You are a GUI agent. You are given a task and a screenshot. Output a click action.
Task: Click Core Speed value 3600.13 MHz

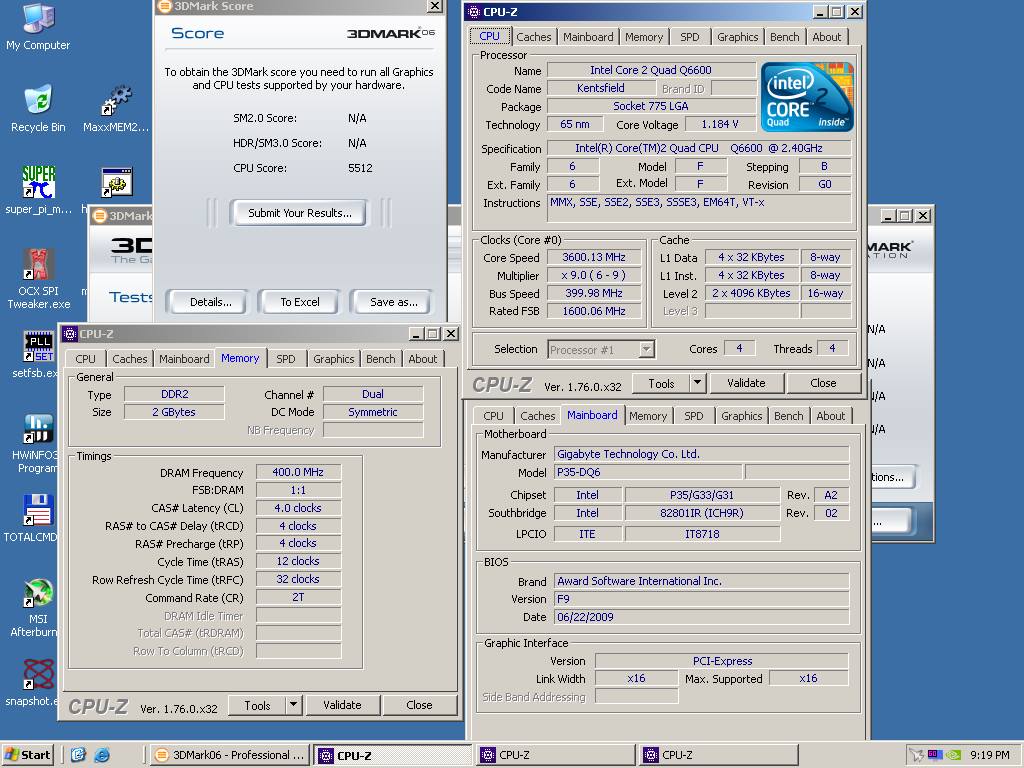pos(594,257)
